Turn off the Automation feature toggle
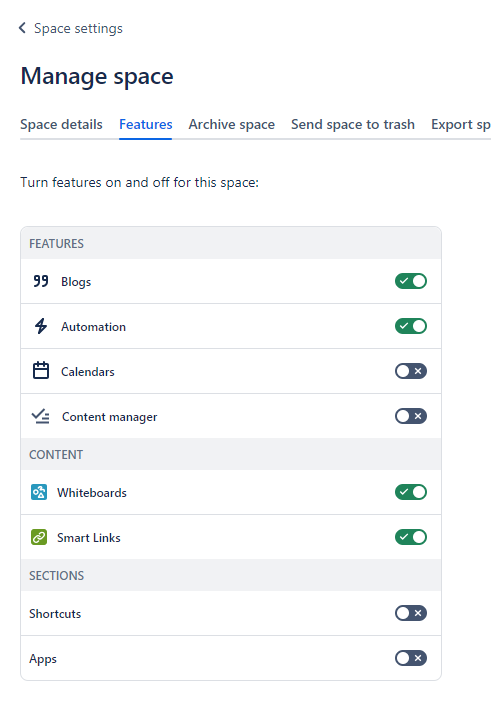Viewport: 491px width, 725px height. tap(411, 326)
